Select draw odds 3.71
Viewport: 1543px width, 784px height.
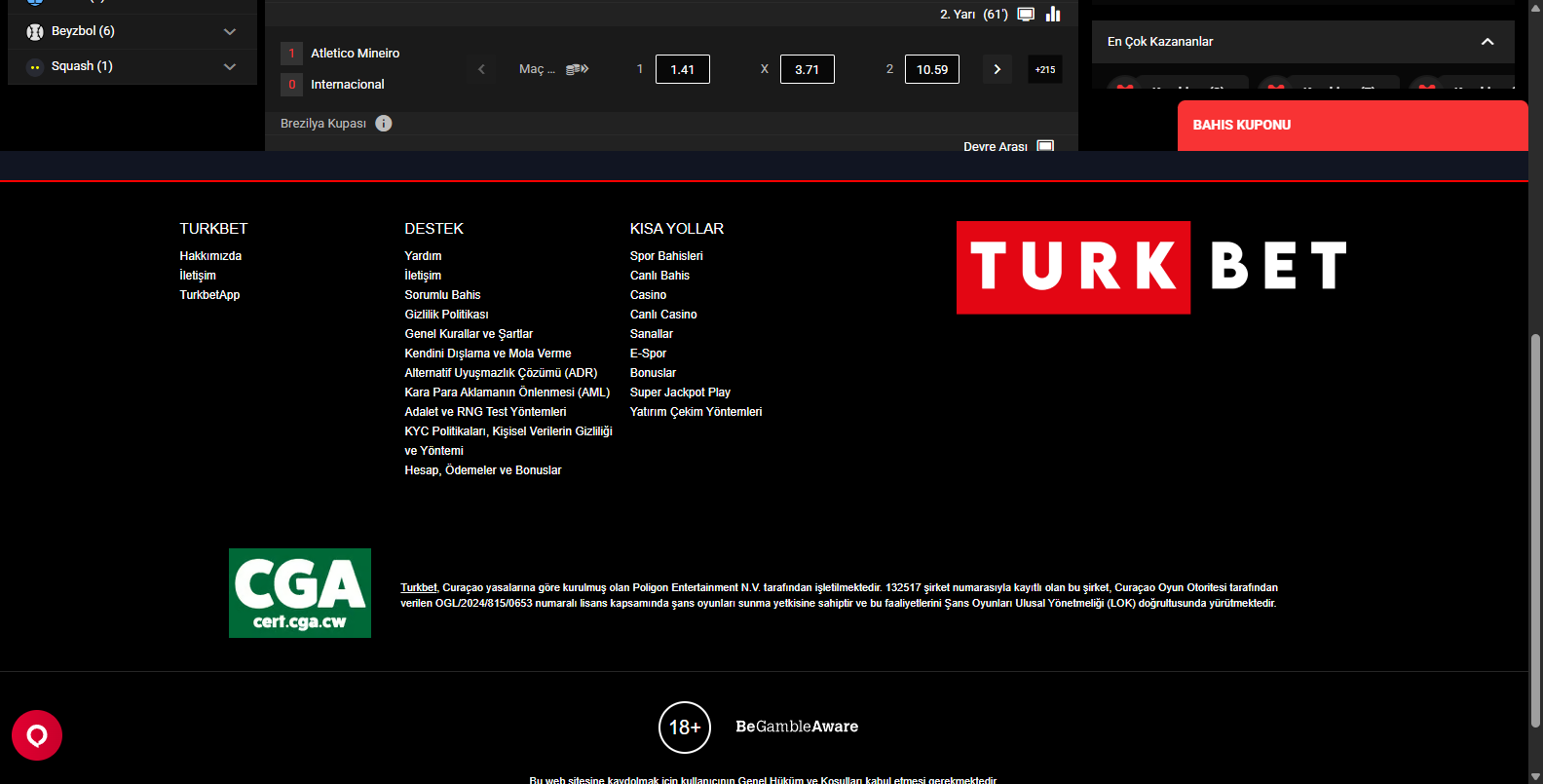click(x=807, y=69)
